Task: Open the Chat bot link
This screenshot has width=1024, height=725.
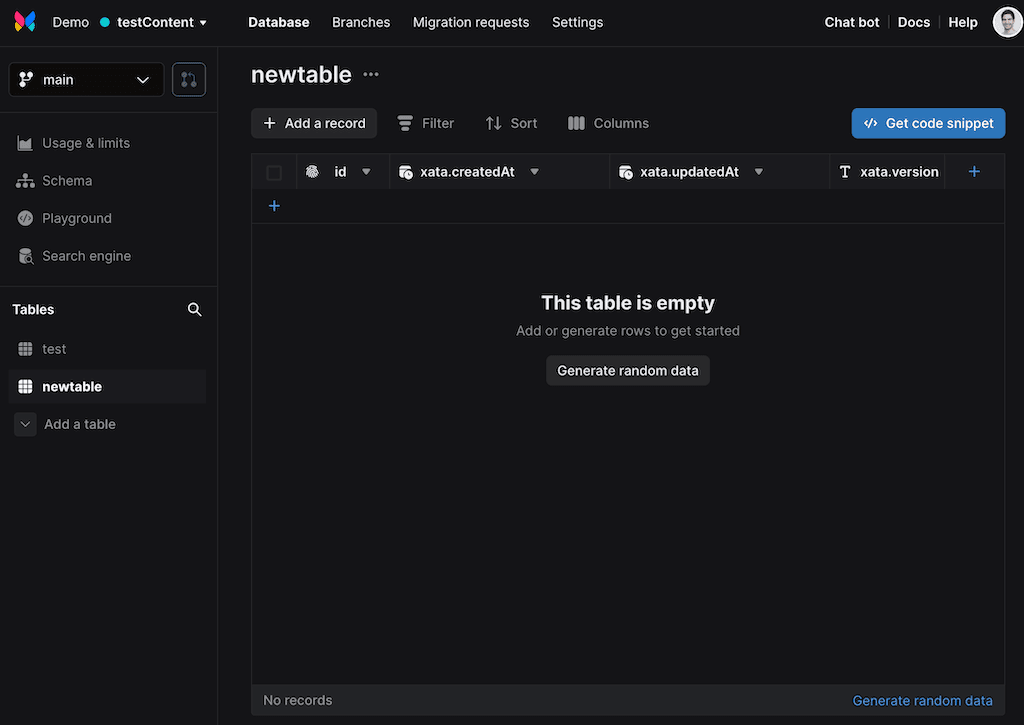Action: click(x=852, y=22)
